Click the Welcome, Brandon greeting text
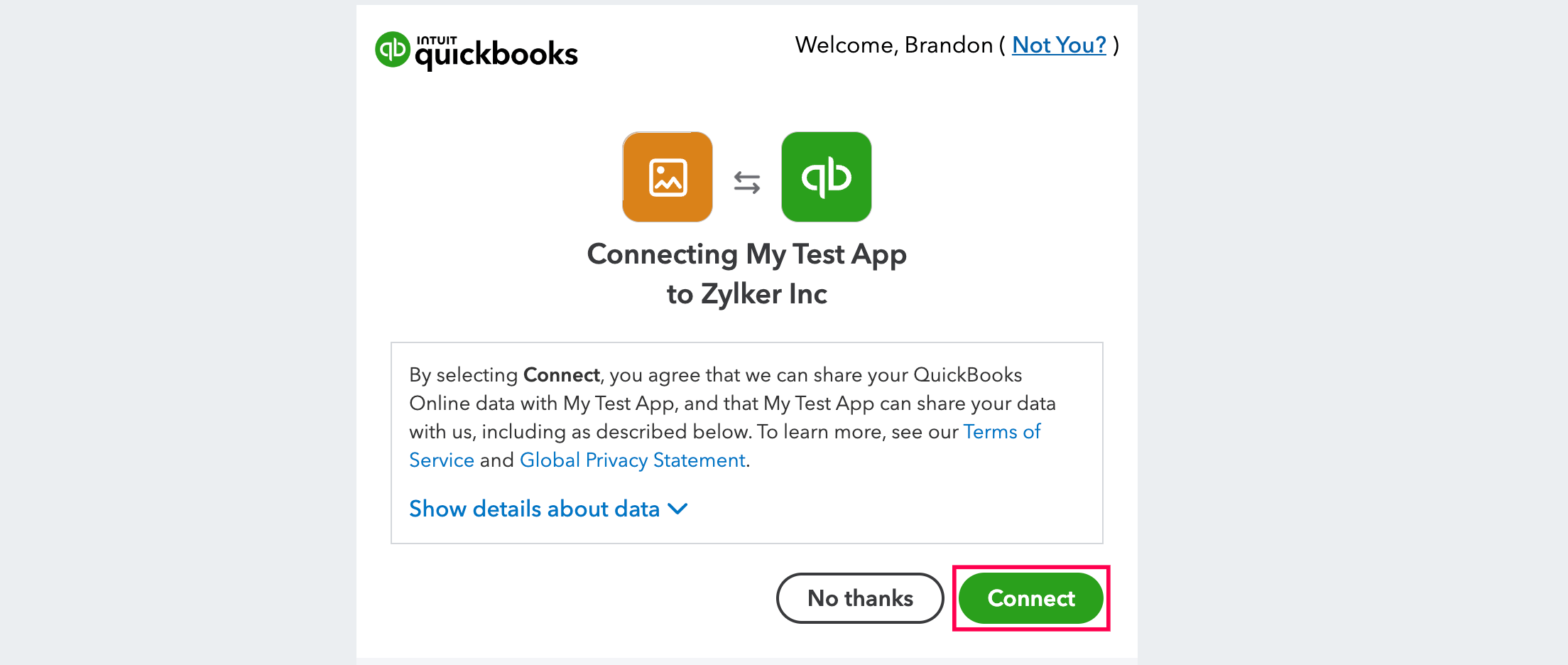Image resolution: width=1568 pixels, height=665 pixels. click(895, 45)
